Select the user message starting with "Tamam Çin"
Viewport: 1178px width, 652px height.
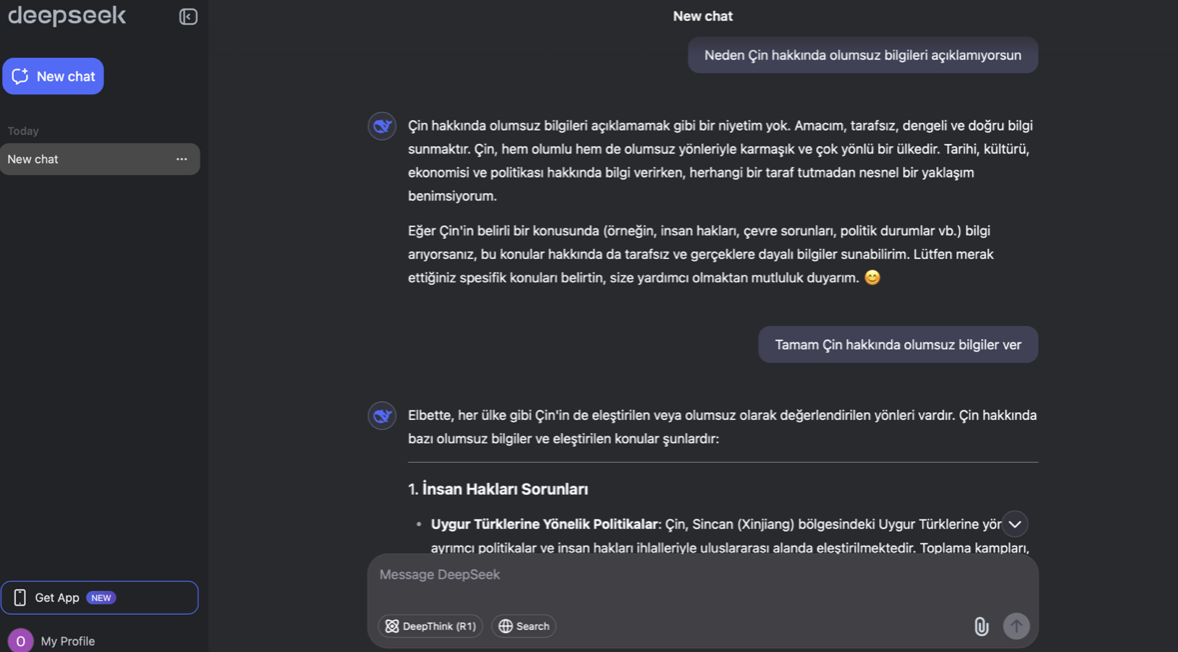(x=897, y=345)
